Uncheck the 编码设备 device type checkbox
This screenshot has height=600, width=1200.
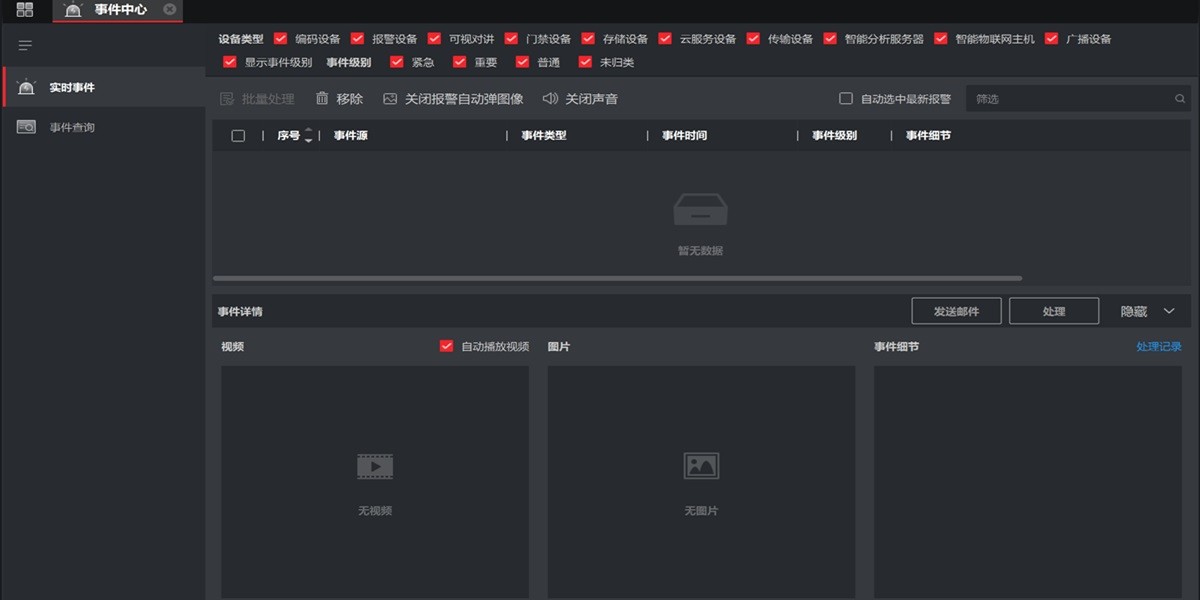280,39
